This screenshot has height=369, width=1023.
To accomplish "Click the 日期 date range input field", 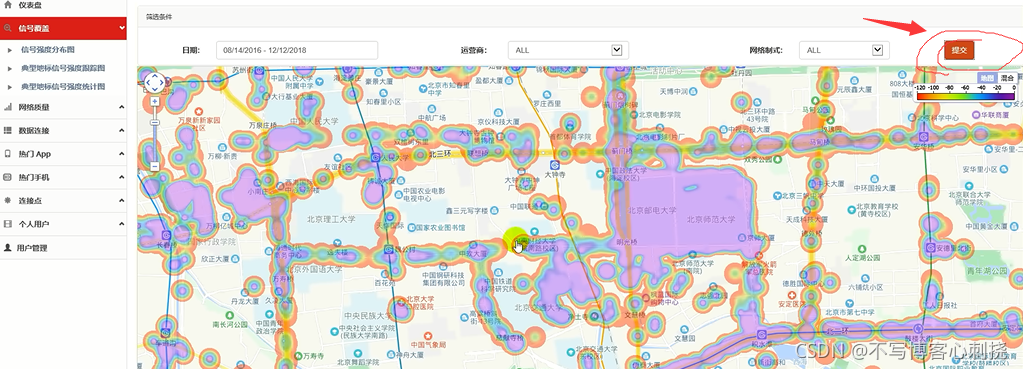I will click(297, 50).
